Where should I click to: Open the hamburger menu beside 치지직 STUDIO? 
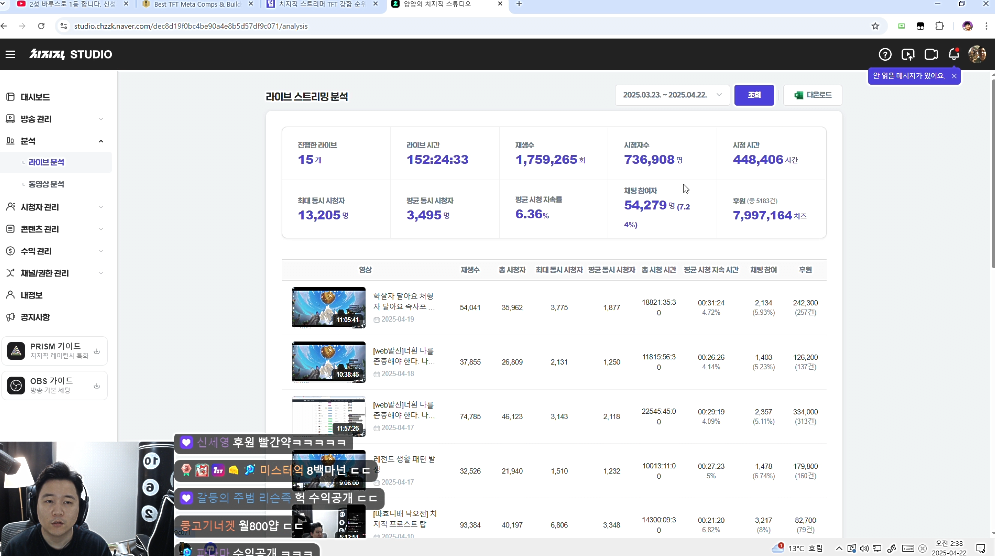coord(10,54)
